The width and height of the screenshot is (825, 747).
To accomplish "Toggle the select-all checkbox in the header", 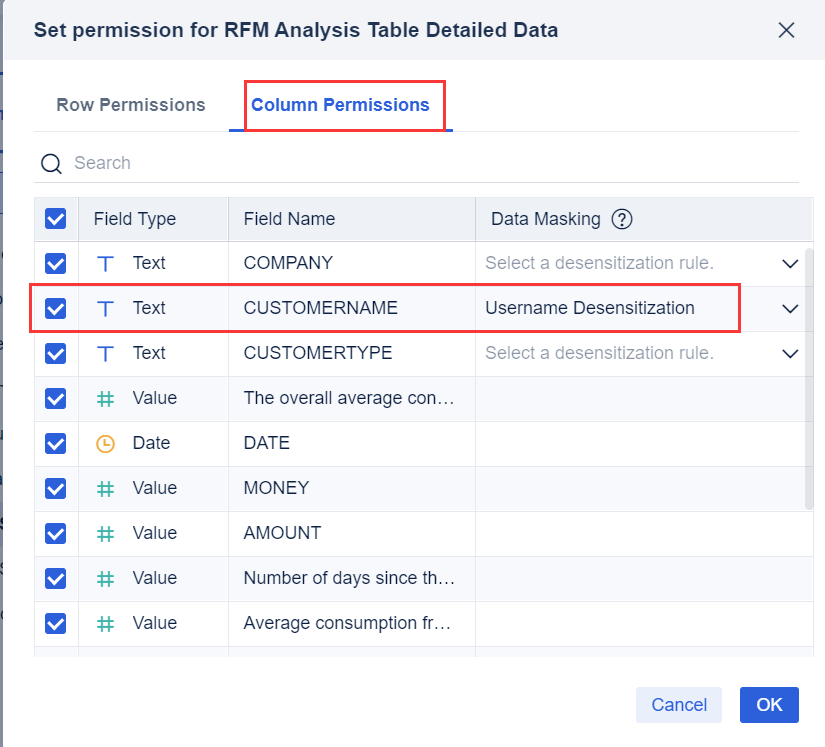I will coord(56,218).
